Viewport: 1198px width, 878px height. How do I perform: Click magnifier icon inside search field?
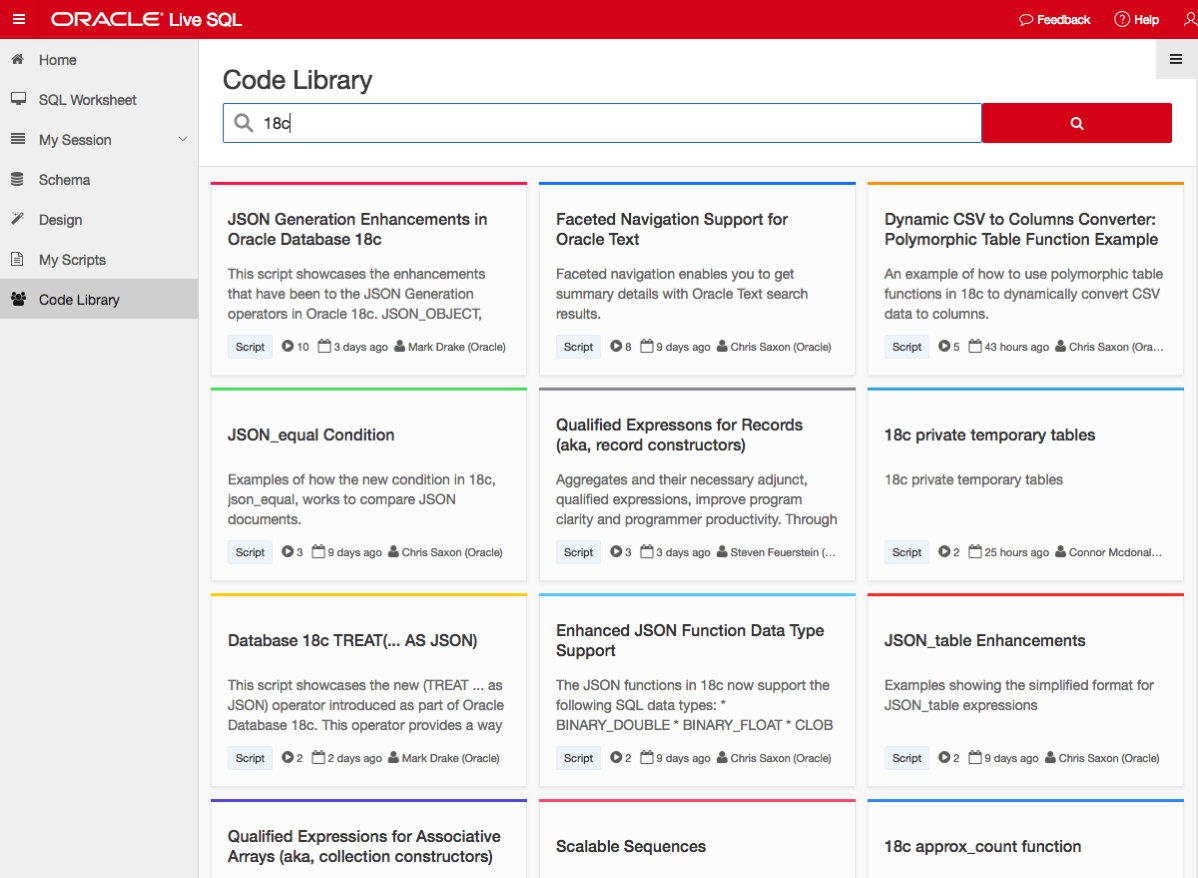pos(244,123)
